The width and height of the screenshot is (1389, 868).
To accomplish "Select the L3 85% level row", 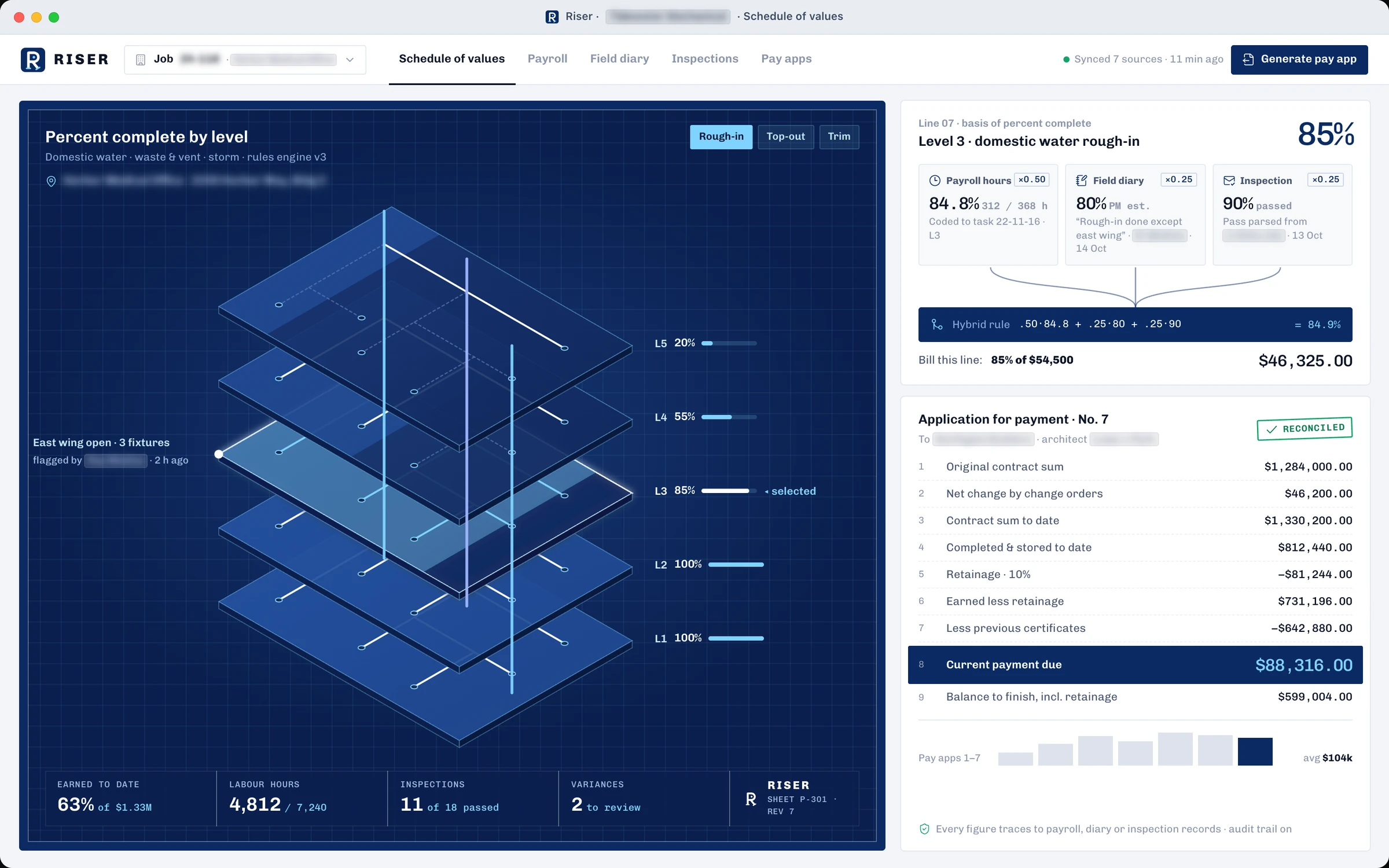I will point(735,491).
